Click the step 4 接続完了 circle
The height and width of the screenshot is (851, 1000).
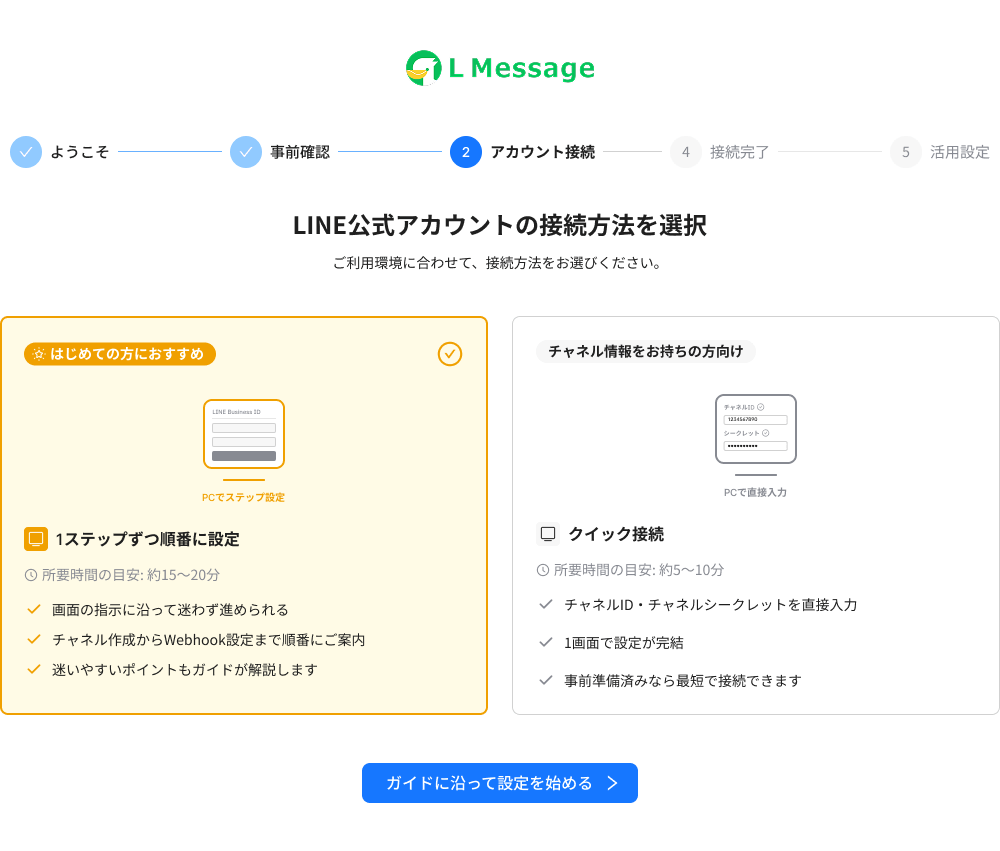point(686,152)
